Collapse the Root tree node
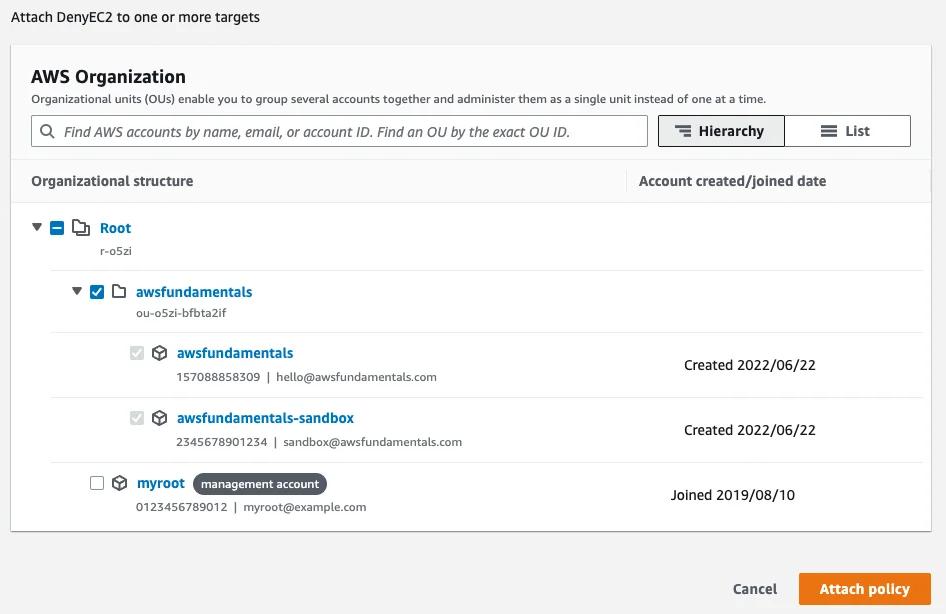The height and width of the screenshot is (614, 946). [x=37, y=228]
